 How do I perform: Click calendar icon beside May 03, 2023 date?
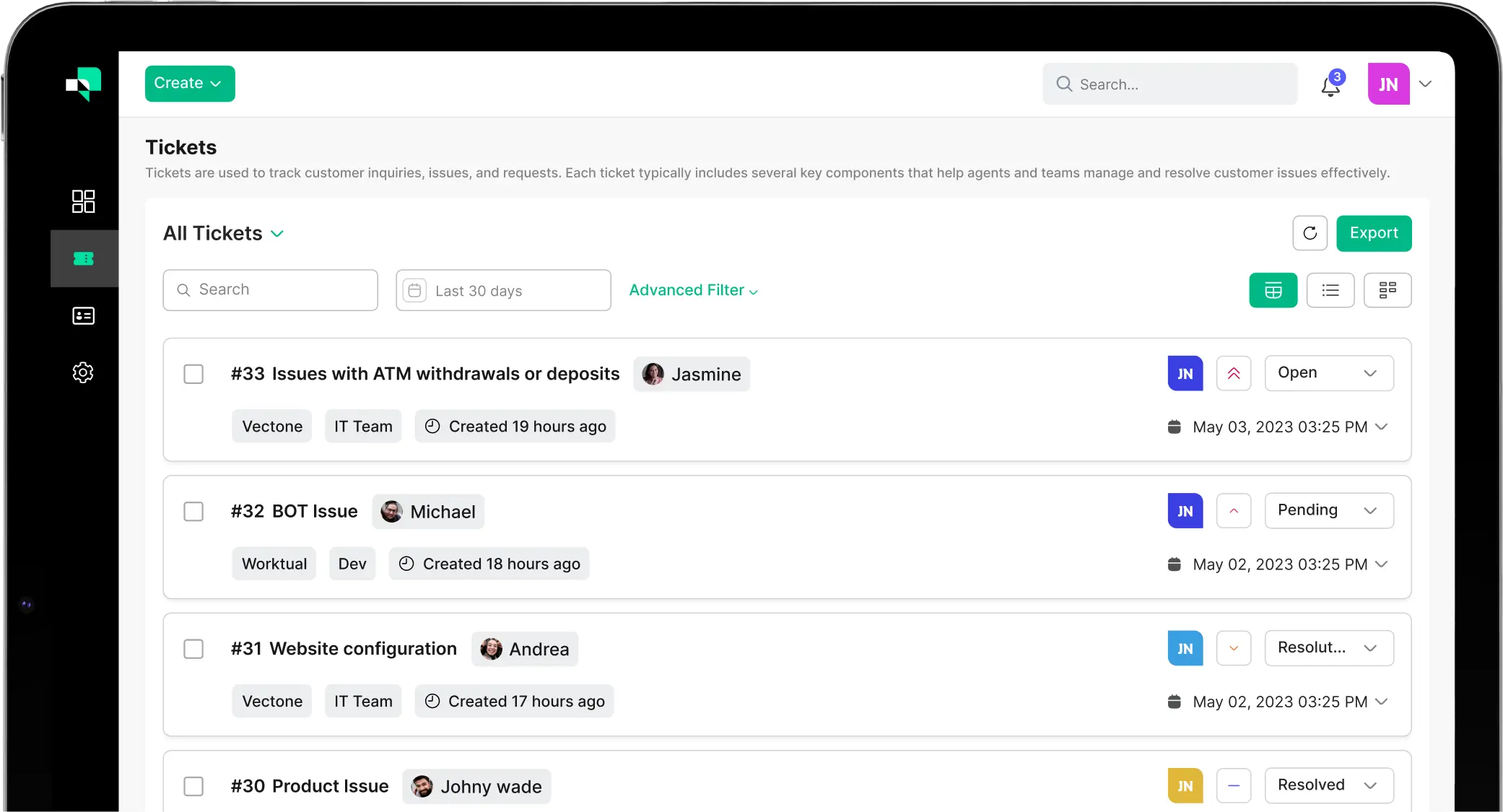(x=1175, y=427)
